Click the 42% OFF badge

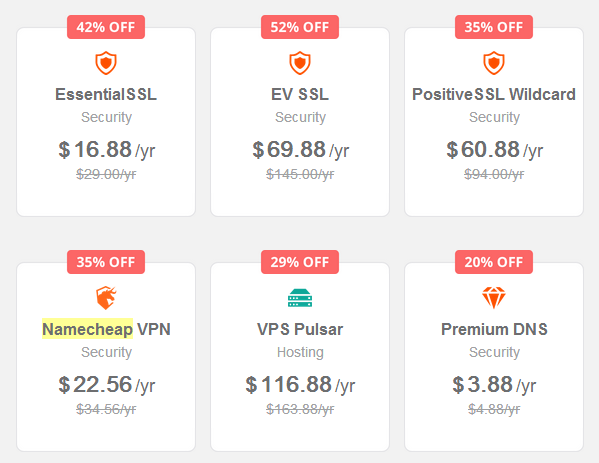(106, 27)
